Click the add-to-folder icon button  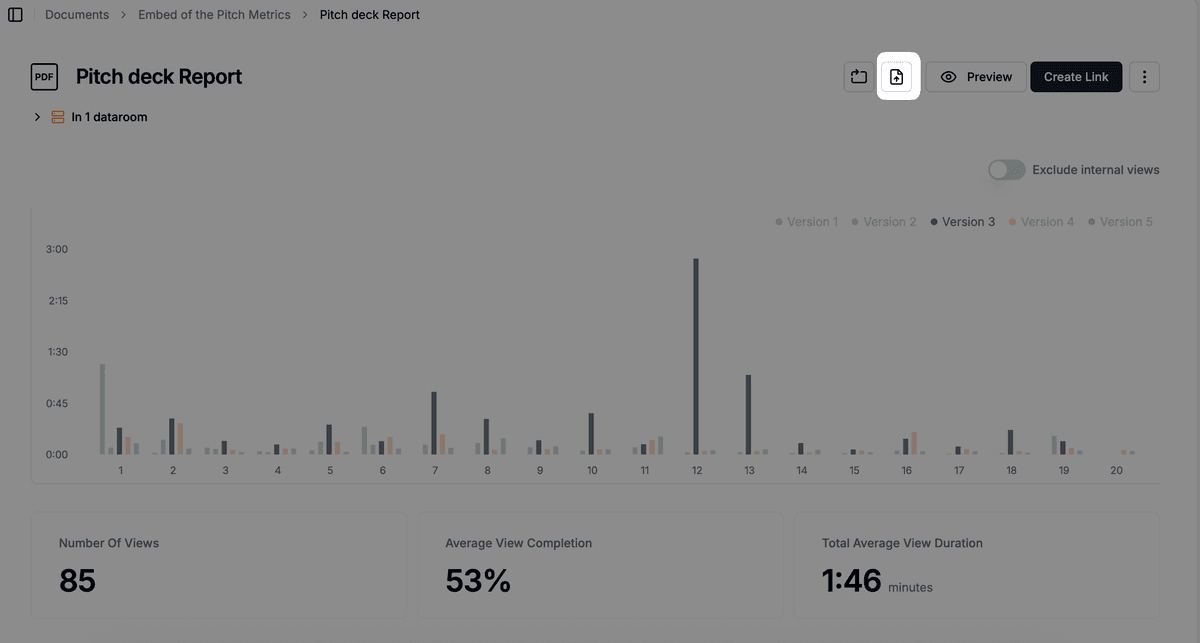point(859,77)
